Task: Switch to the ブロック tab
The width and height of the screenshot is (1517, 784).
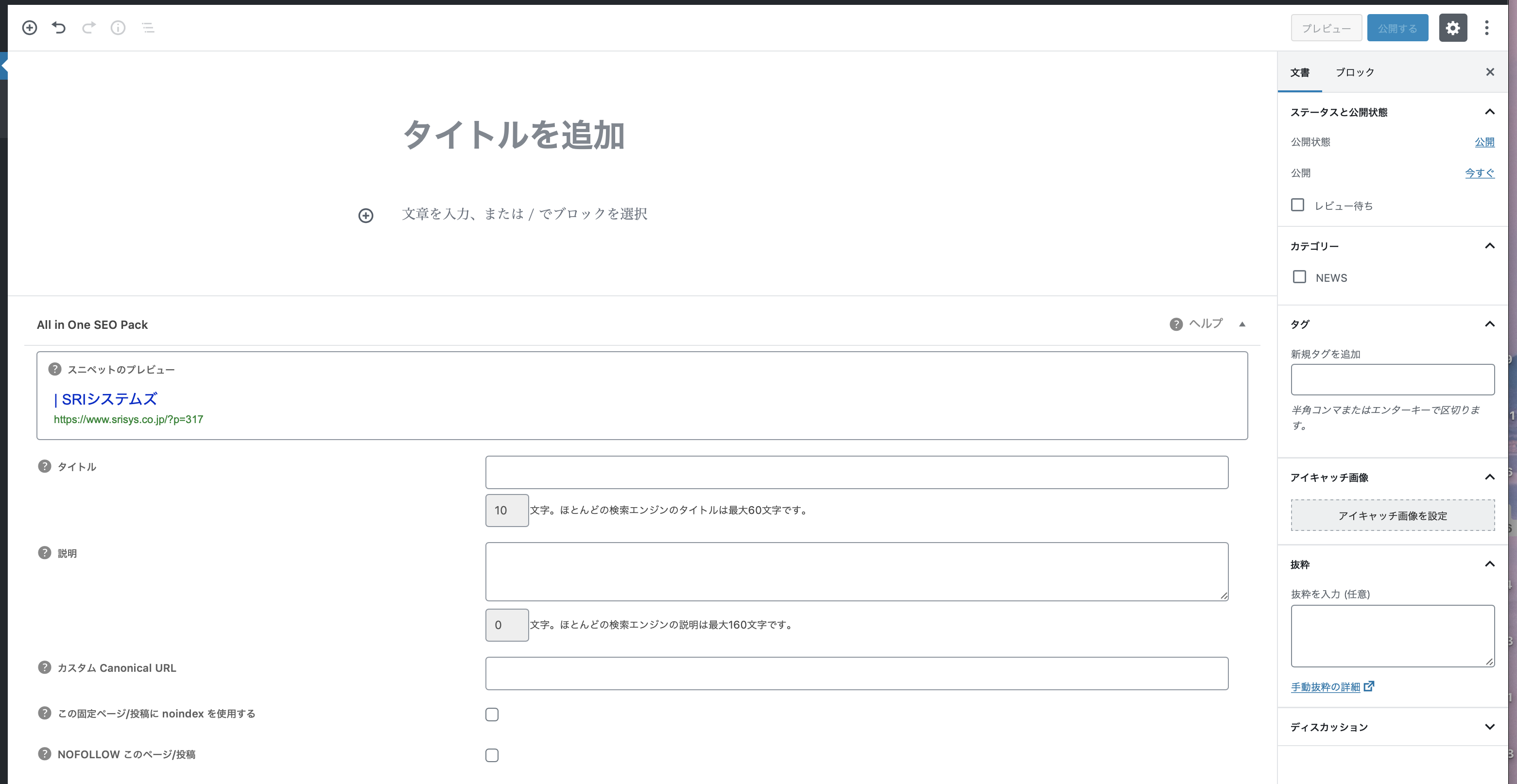Action: point(1355,72)
